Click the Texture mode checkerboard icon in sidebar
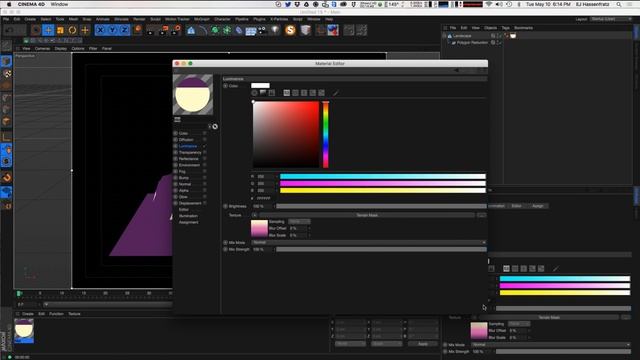The image size is (640, 360). click(x=7, y=73)
